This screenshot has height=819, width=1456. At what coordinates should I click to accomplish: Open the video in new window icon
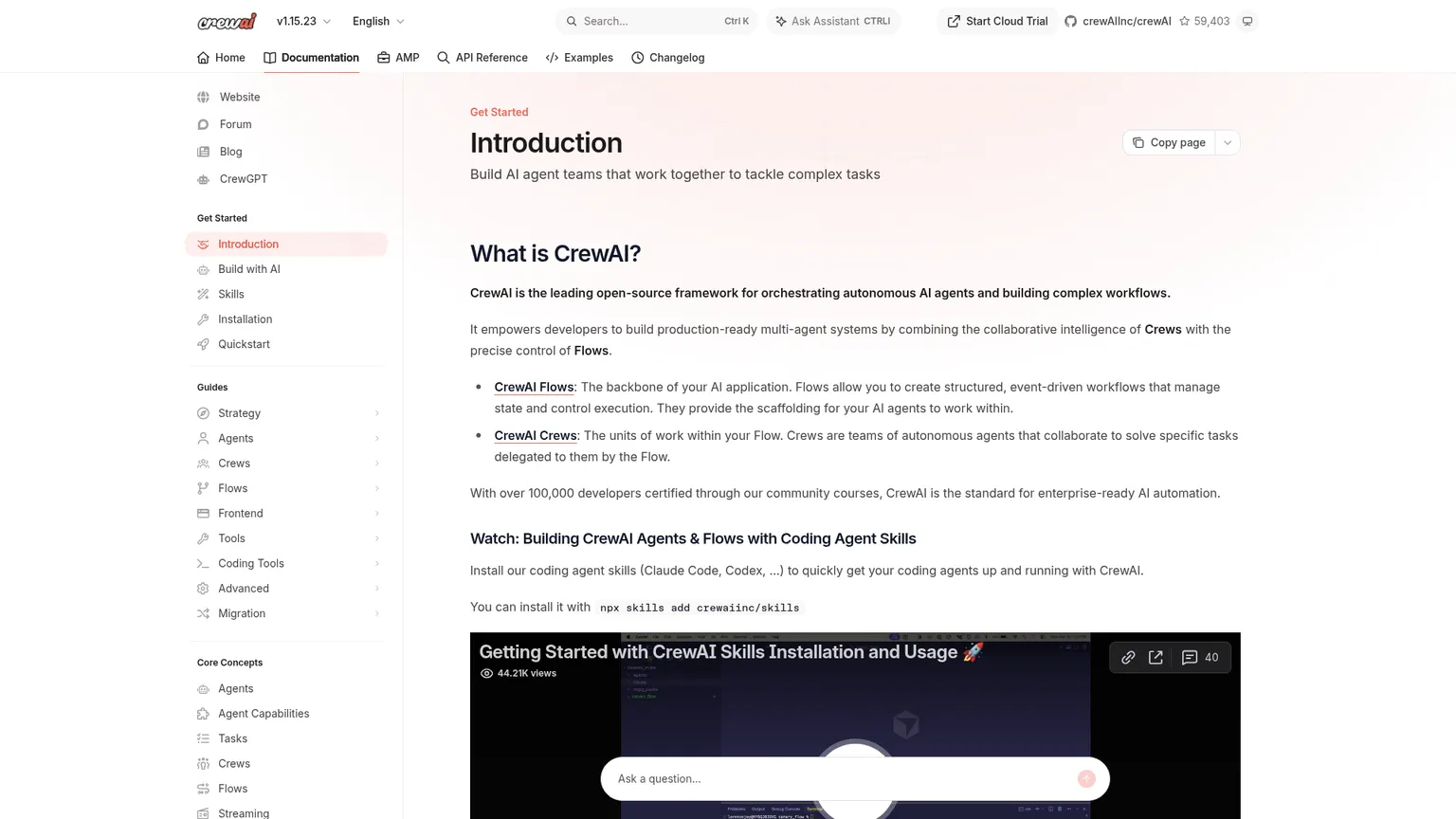point(1156,658)
